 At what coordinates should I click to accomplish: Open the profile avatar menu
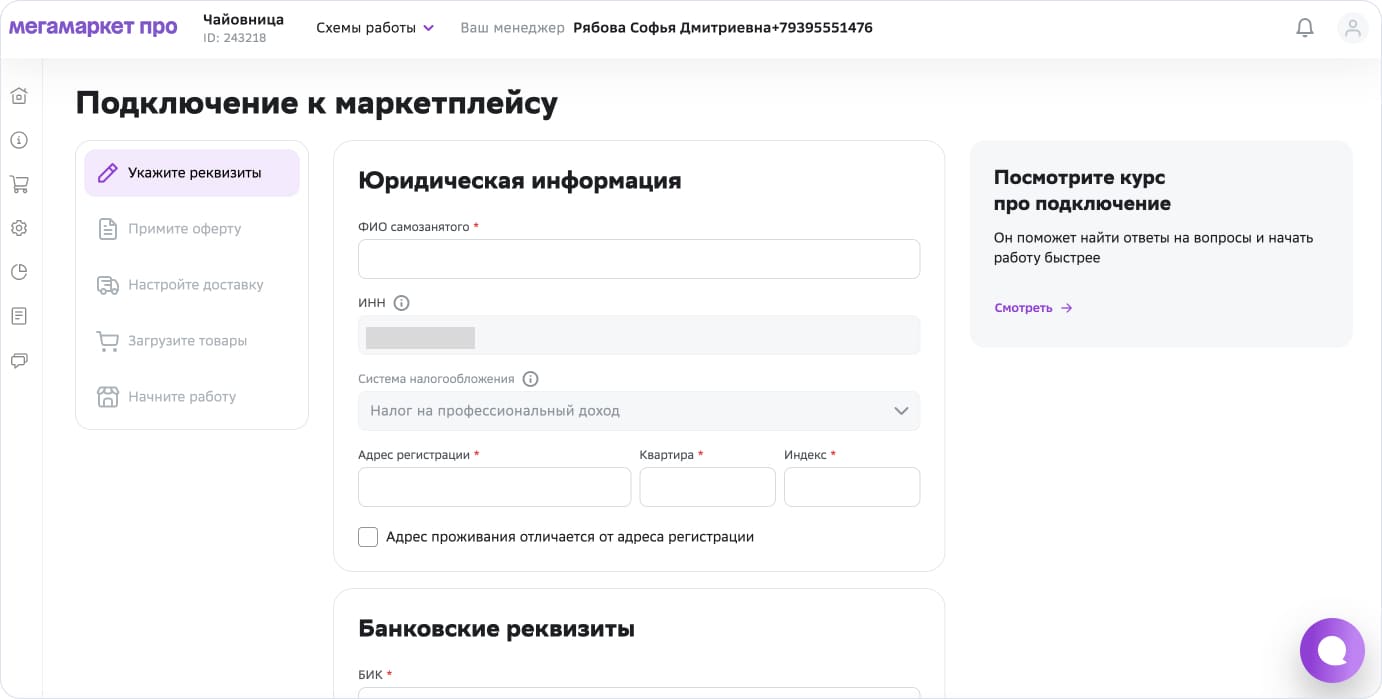1352,27
